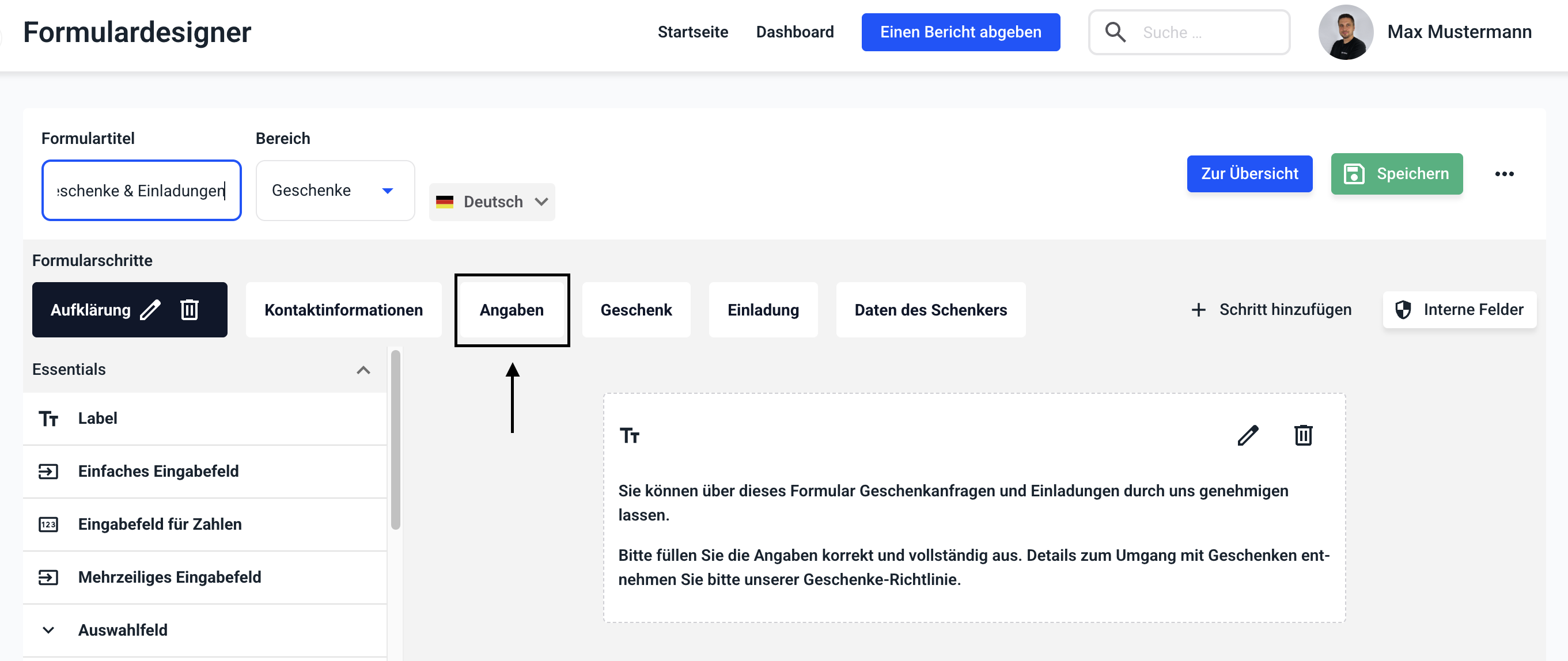Screen dimensions: 1568x661
Task: Click the Formulartitel input field
Action: click(x=141, y=191)
